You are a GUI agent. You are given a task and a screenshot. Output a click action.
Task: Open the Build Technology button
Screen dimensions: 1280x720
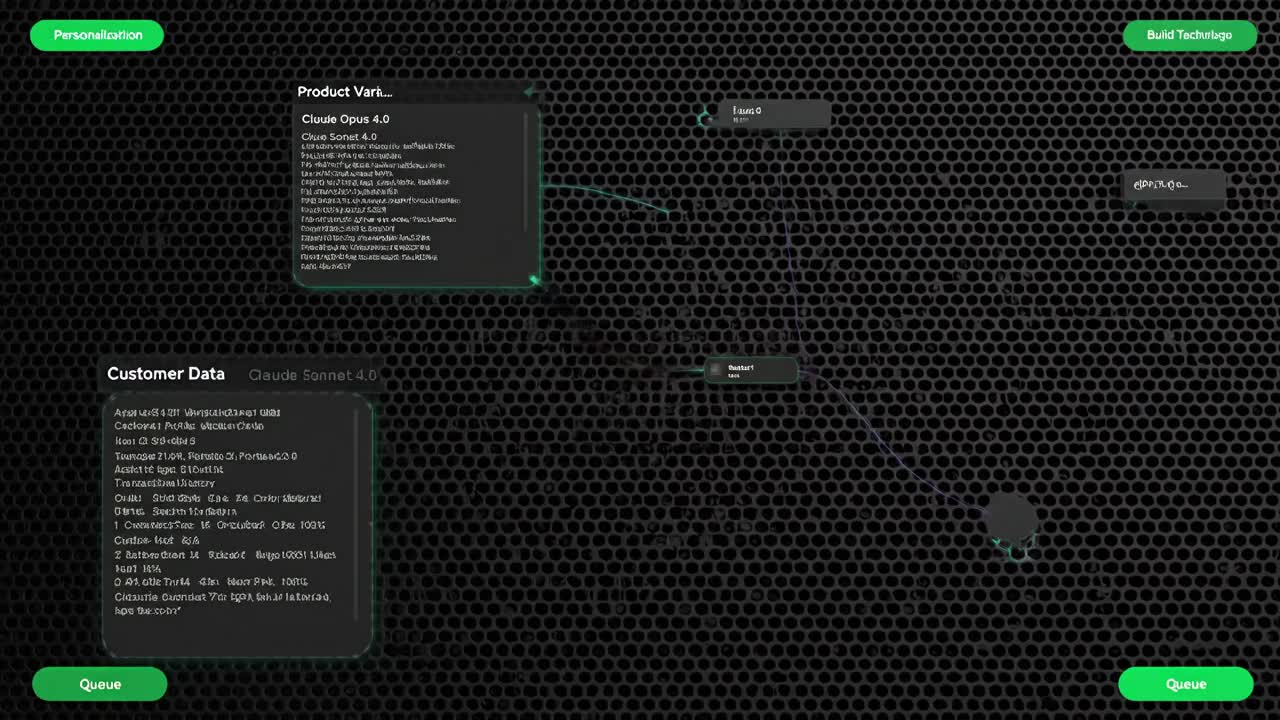pyautogui.click(x=1189, y=35)
